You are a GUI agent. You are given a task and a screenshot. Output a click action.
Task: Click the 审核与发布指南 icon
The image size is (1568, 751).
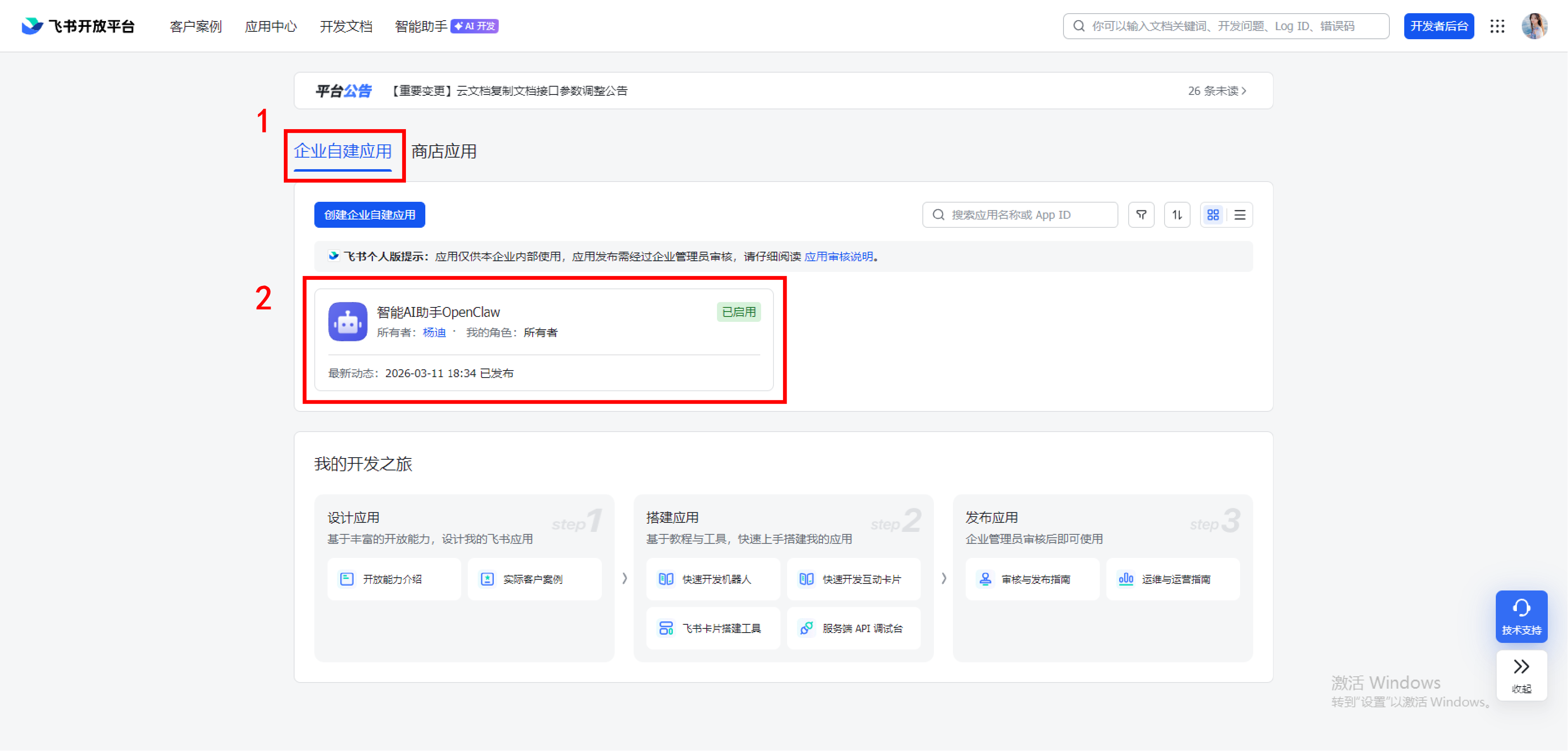[x=986, y=579]
